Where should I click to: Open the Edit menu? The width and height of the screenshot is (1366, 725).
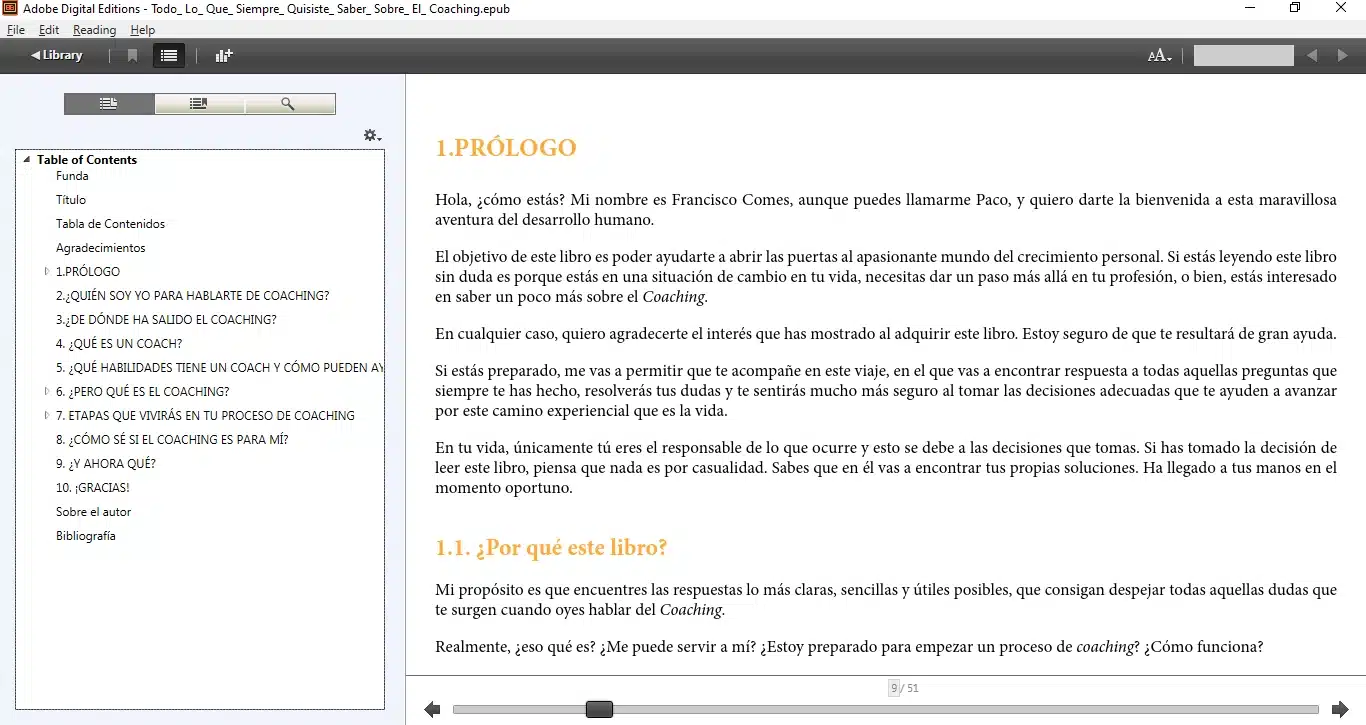(49, 30)
